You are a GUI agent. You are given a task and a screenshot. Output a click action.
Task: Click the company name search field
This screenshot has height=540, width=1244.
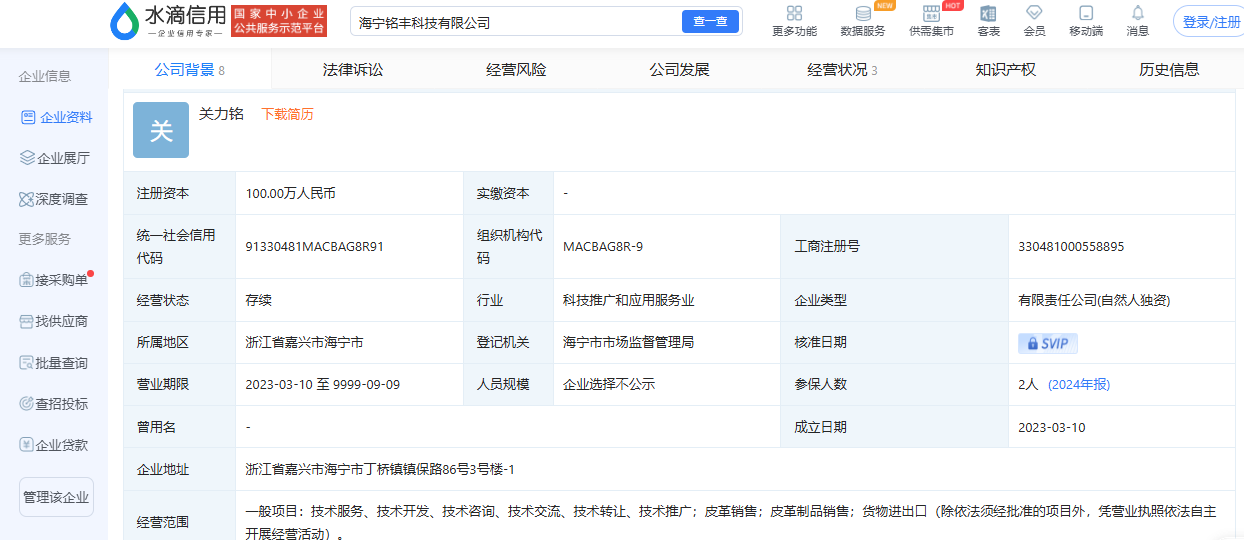(x=515, y=22)
